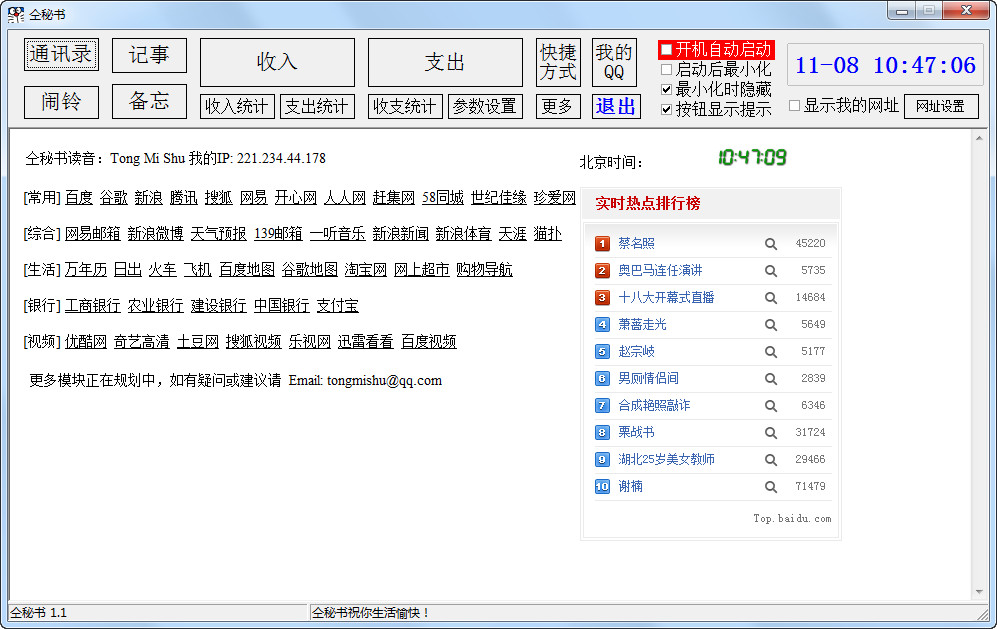Open 工商银行 link

(93, 306)
